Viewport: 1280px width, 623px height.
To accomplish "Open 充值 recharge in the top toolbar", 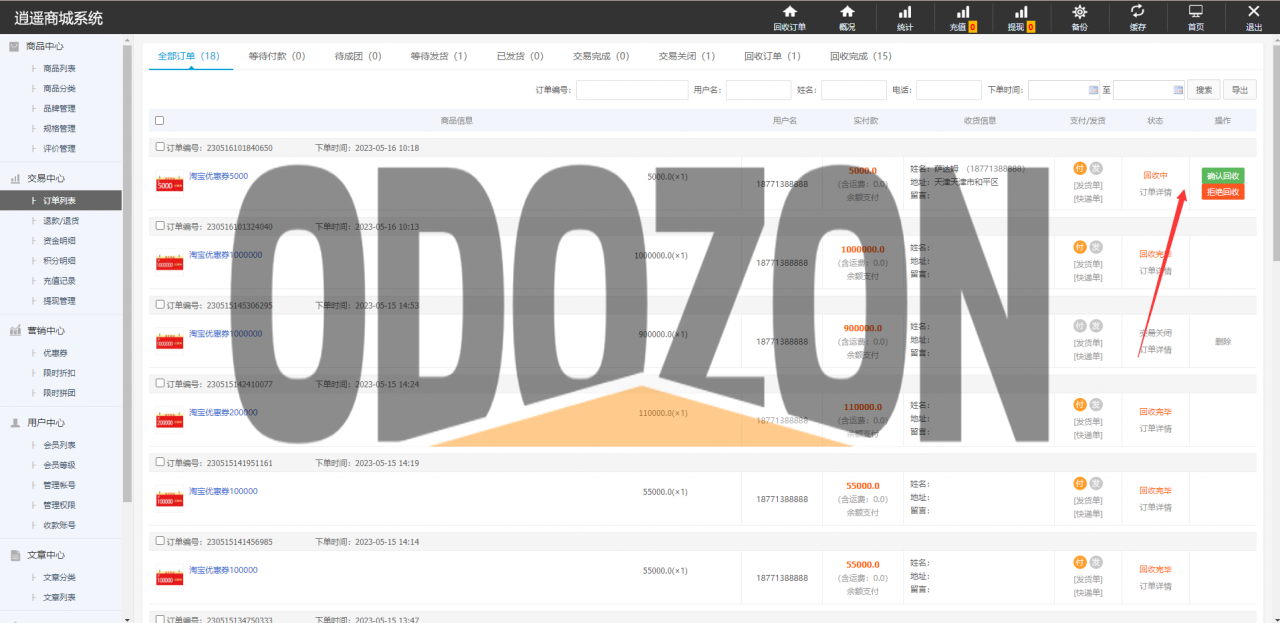I will (963, 18).
